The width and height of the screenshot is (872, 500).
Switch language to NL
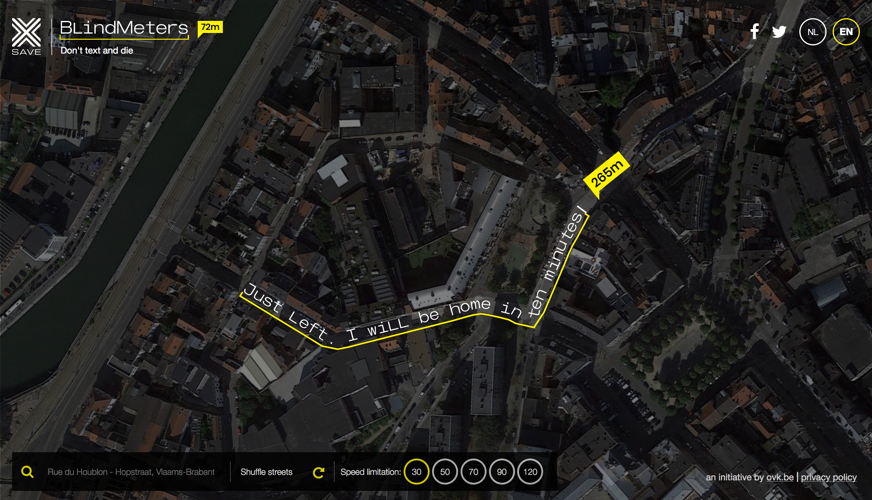[x=812, y=32]
